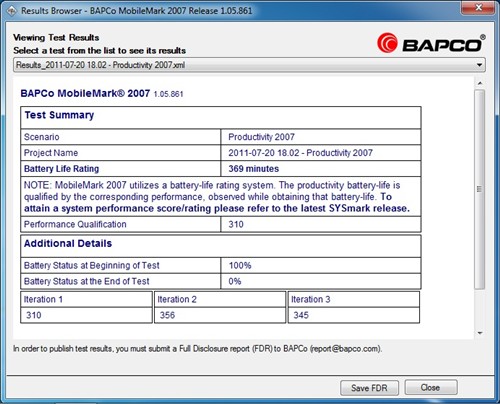This screenshot has height=404, width=500.
Task: Click the dropdown arrow for results list
Action: click(479, 65)
